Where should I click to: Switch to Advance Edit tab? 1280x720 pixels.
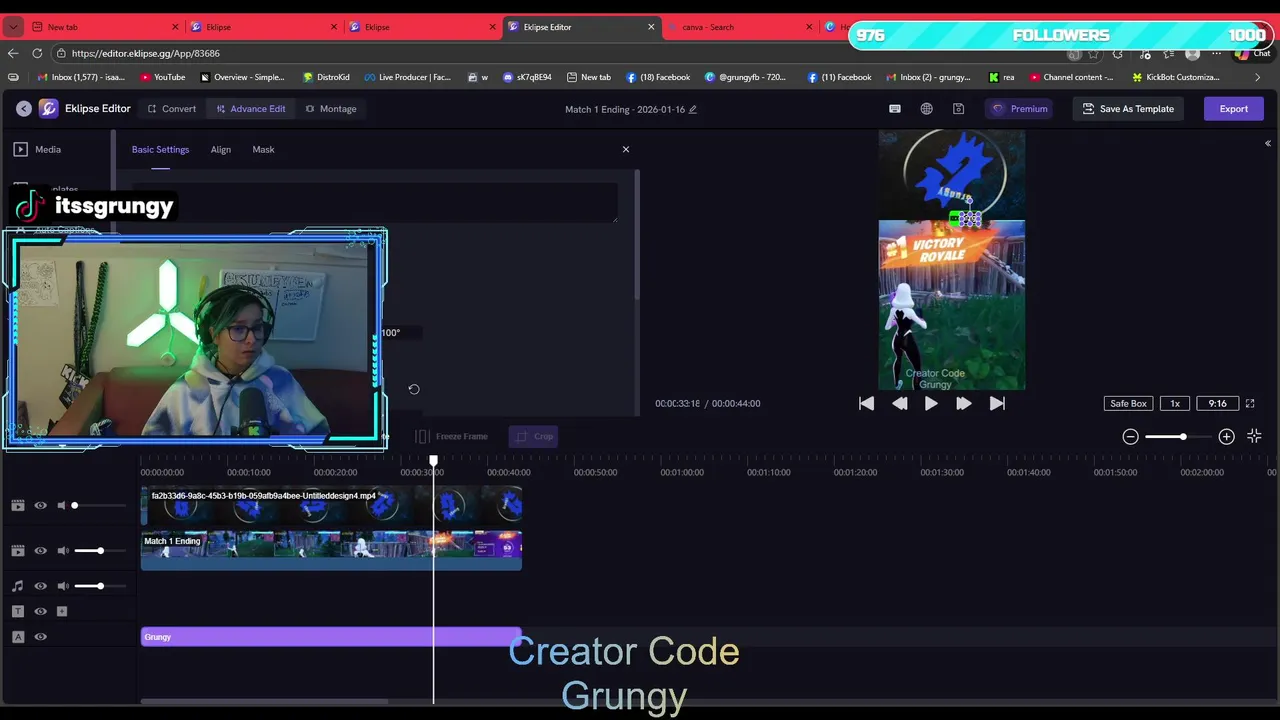pos(251,108)
